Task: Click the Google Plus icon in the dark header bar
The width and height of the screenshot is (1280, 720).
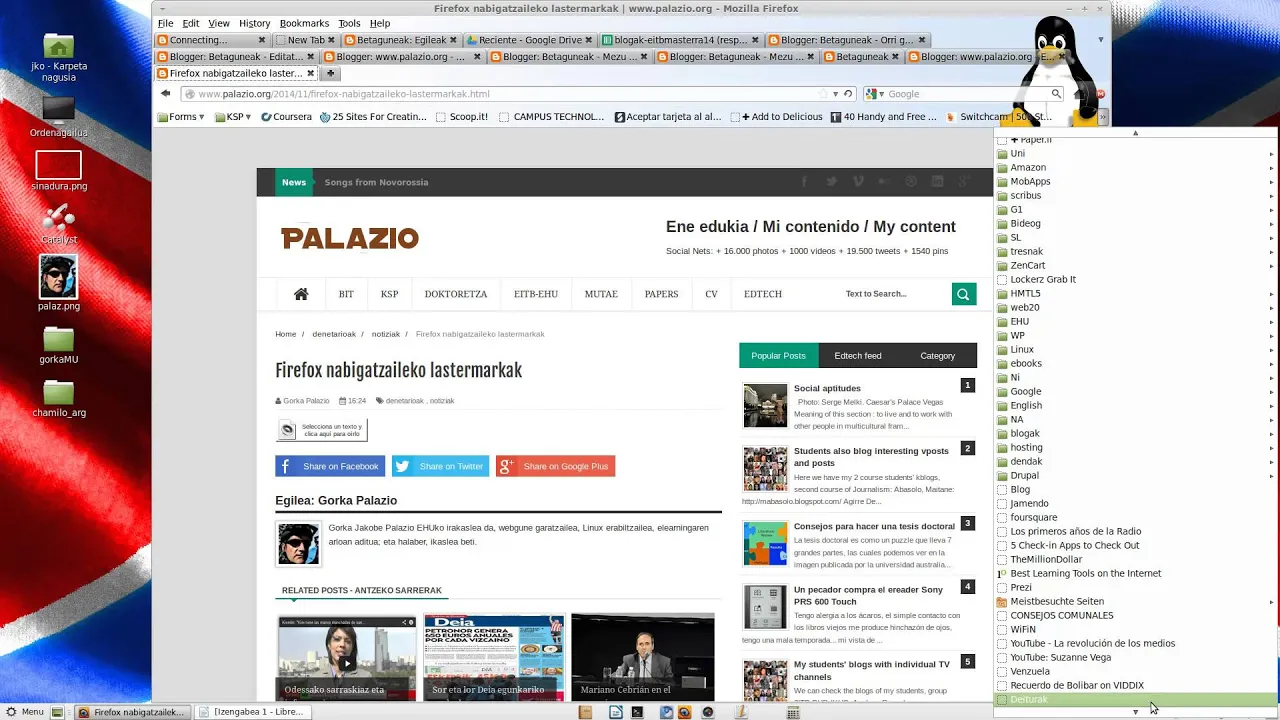Action: (x=963, y=182)
